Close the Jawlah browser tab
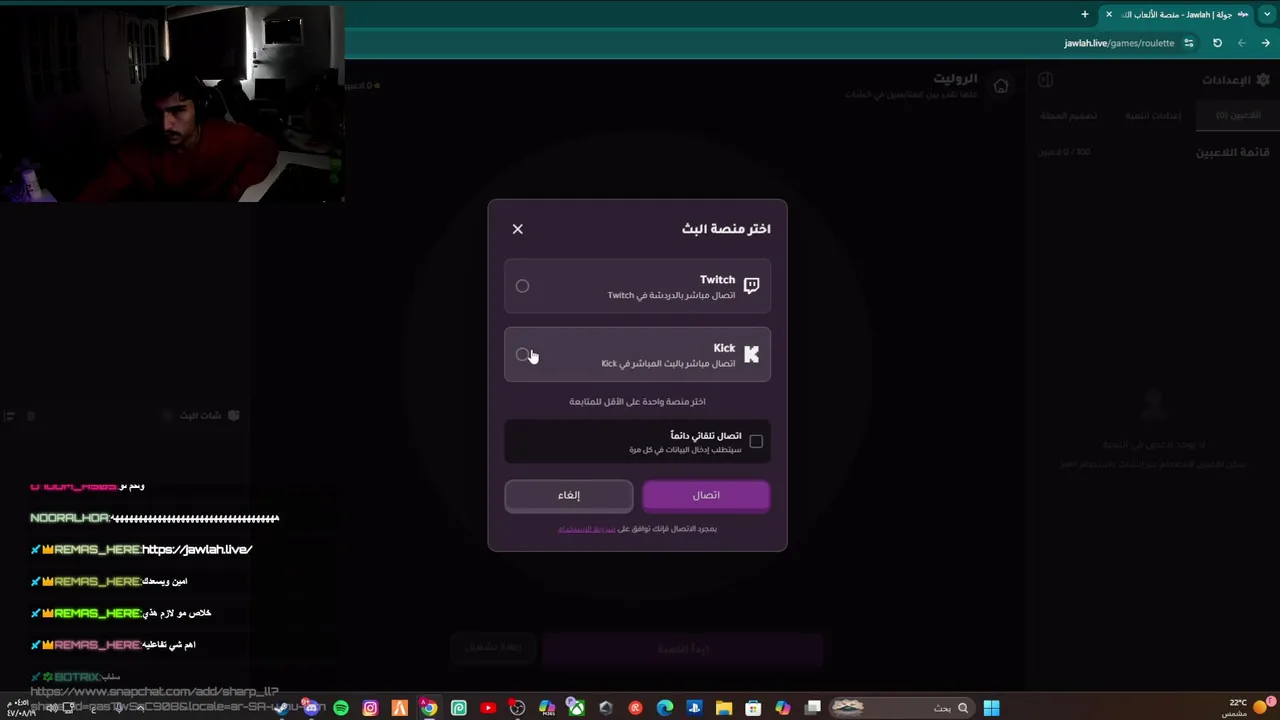Screen dimensions: 1280x720 1108,14
